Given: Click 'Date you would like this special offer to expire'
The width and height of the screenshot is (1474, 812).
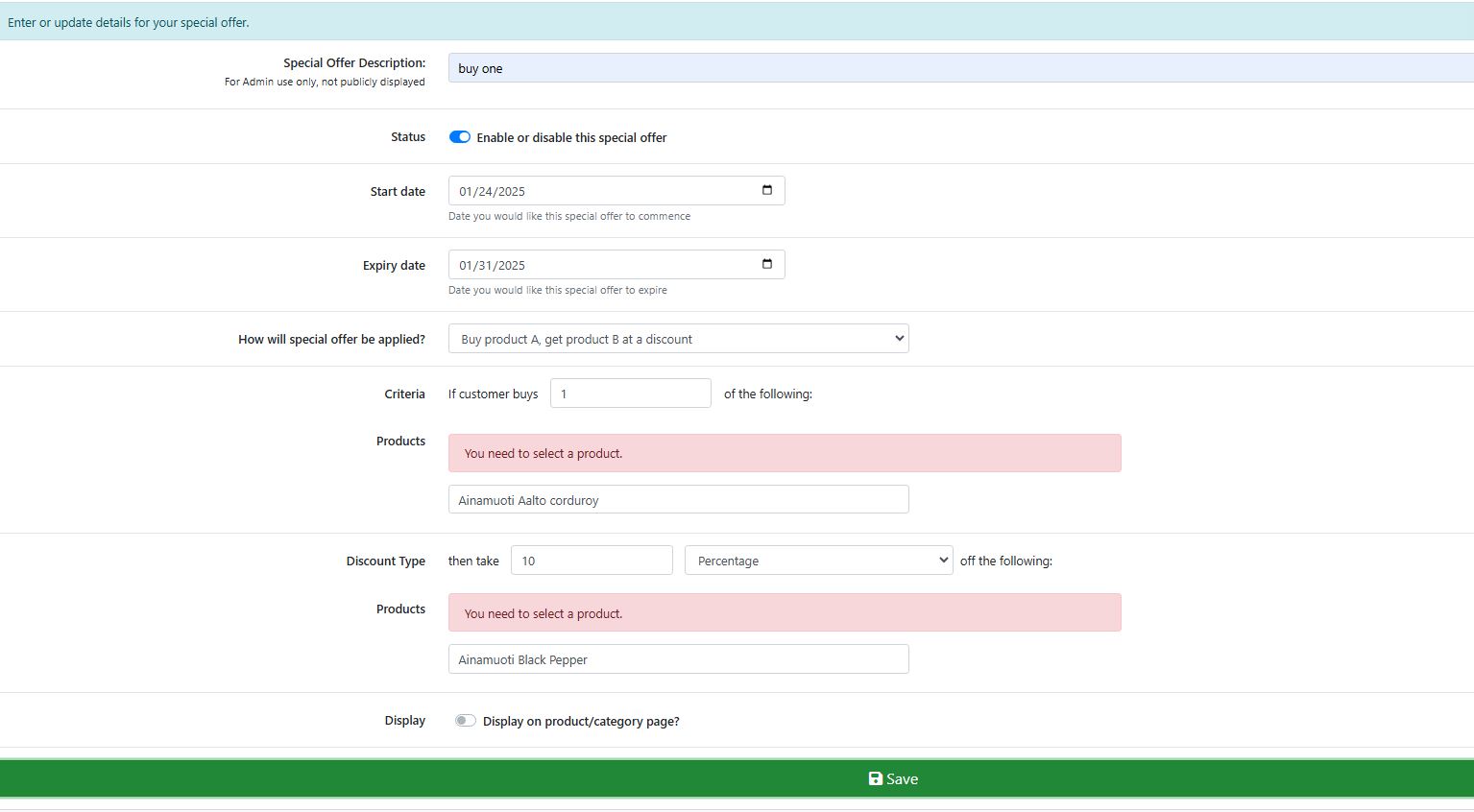Looking at the screenshot, I should pos(558,290).
